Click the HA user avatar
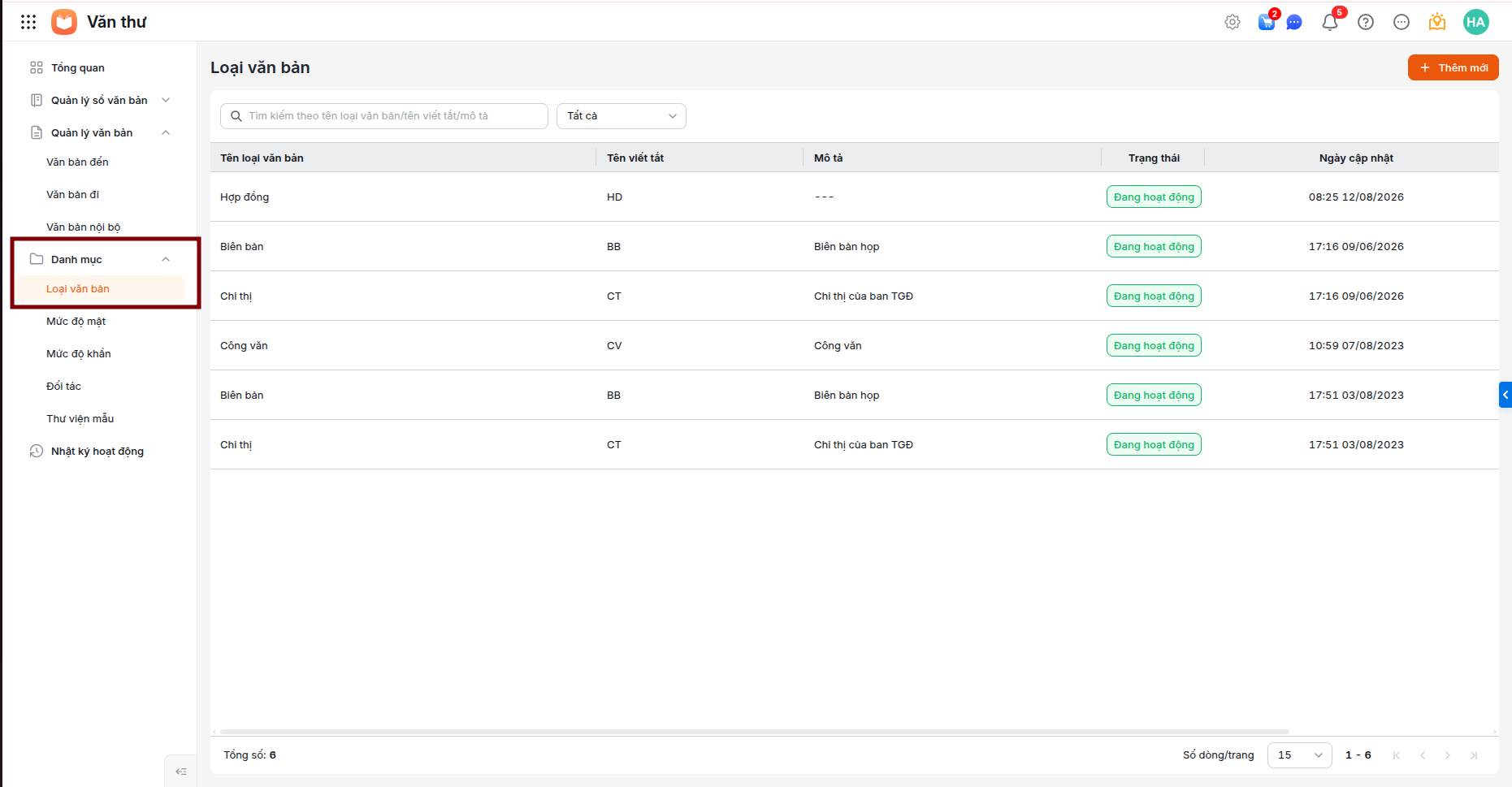Viewport: 1512px width, 787px height. click(x=1475, y=22)
